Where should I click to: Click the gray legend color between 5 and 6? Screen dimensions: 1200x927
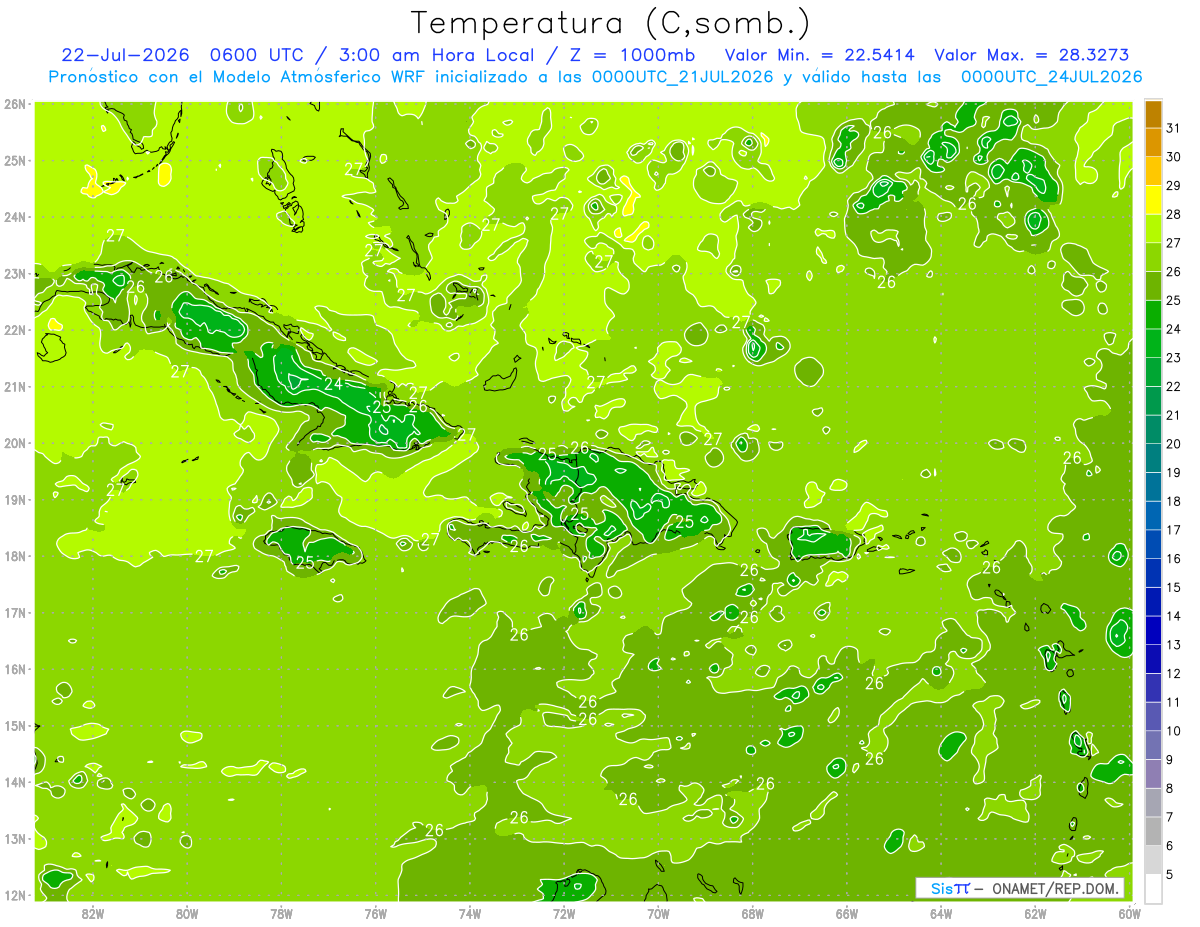coord(1153,859)
